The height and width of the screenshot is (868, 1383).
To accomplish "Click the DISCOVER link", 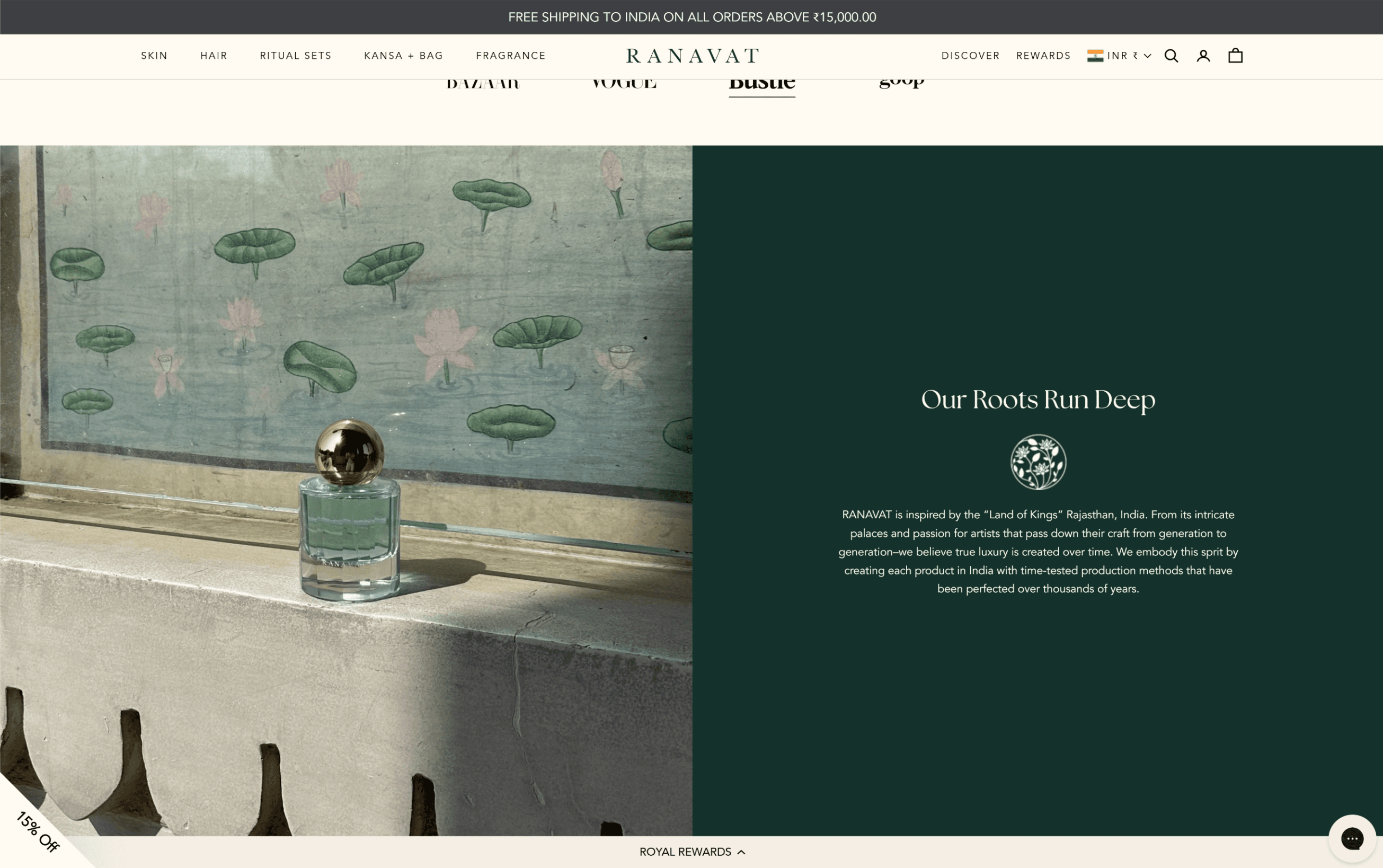I will (x=970, y=56).
